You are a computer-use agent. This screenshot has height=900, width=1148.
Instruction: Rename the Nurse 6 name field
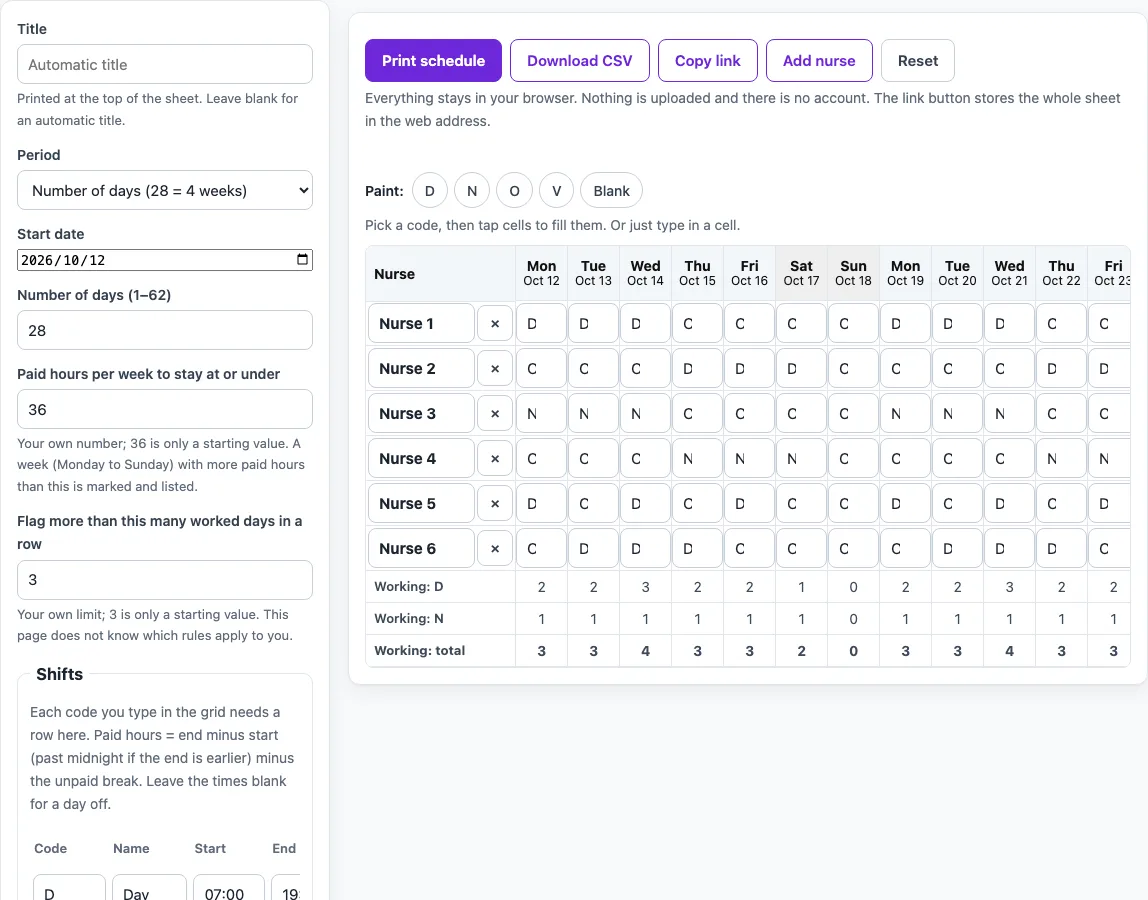pyautogui.click(x=421, y=548)
